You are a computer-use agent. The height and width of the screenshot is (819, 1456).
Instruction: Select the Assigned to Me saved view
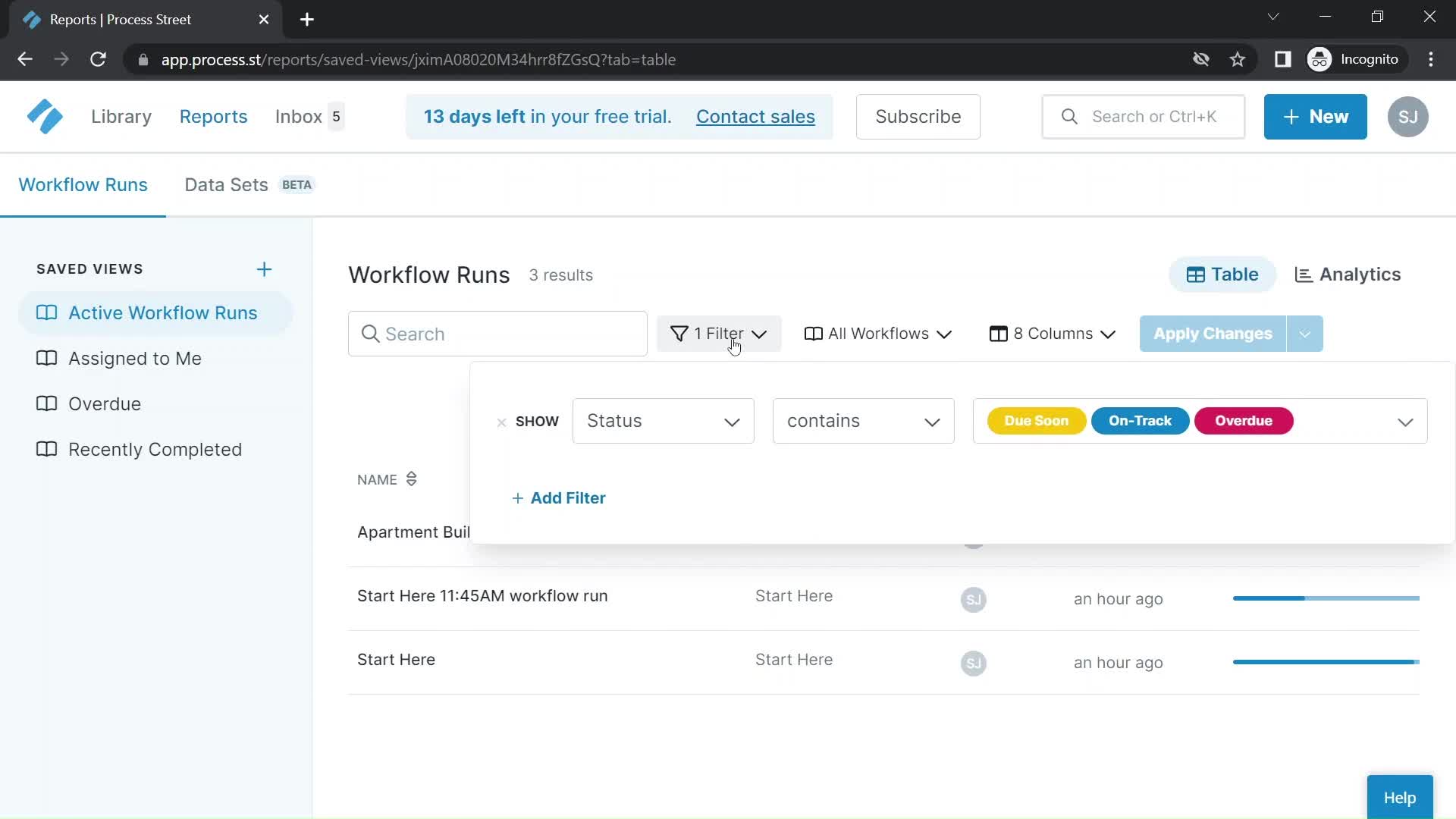(155, 359)
